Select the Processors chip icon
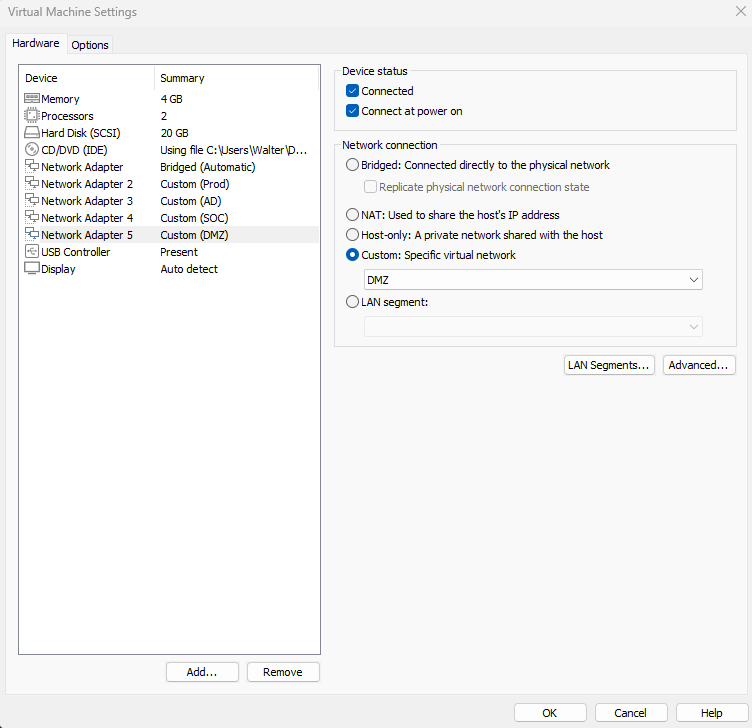752x728 pixels. click(31, 116)
